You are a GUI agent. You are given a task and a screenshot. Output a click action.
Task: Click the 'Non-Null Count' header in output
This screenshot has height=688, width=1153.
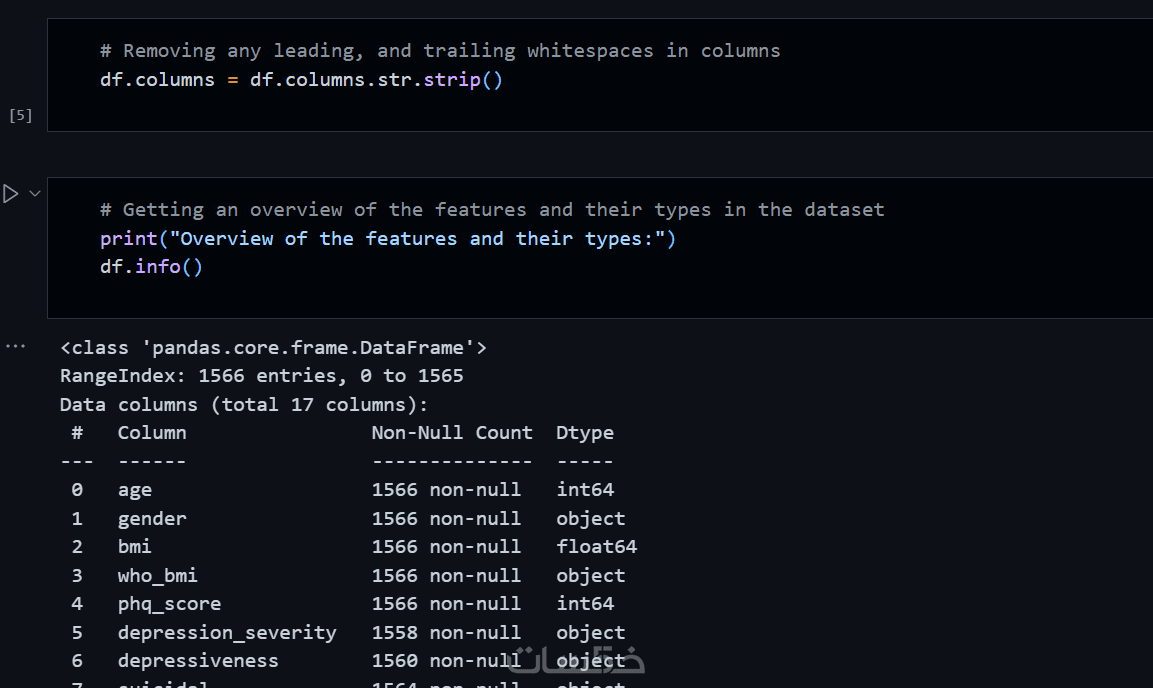pos(451,433)
